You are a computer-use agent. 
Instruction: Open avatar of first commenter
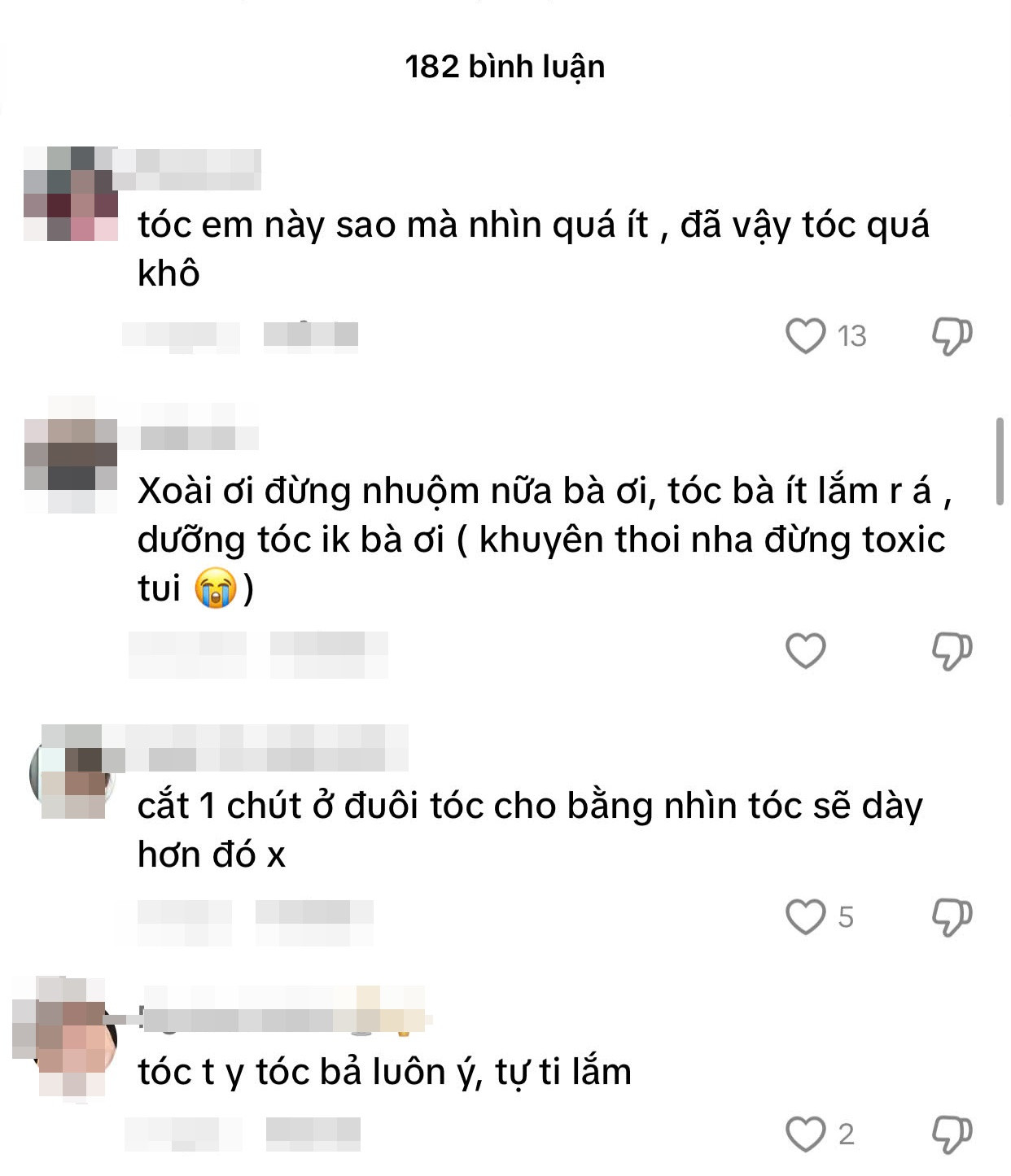click(x=71, y=194)
